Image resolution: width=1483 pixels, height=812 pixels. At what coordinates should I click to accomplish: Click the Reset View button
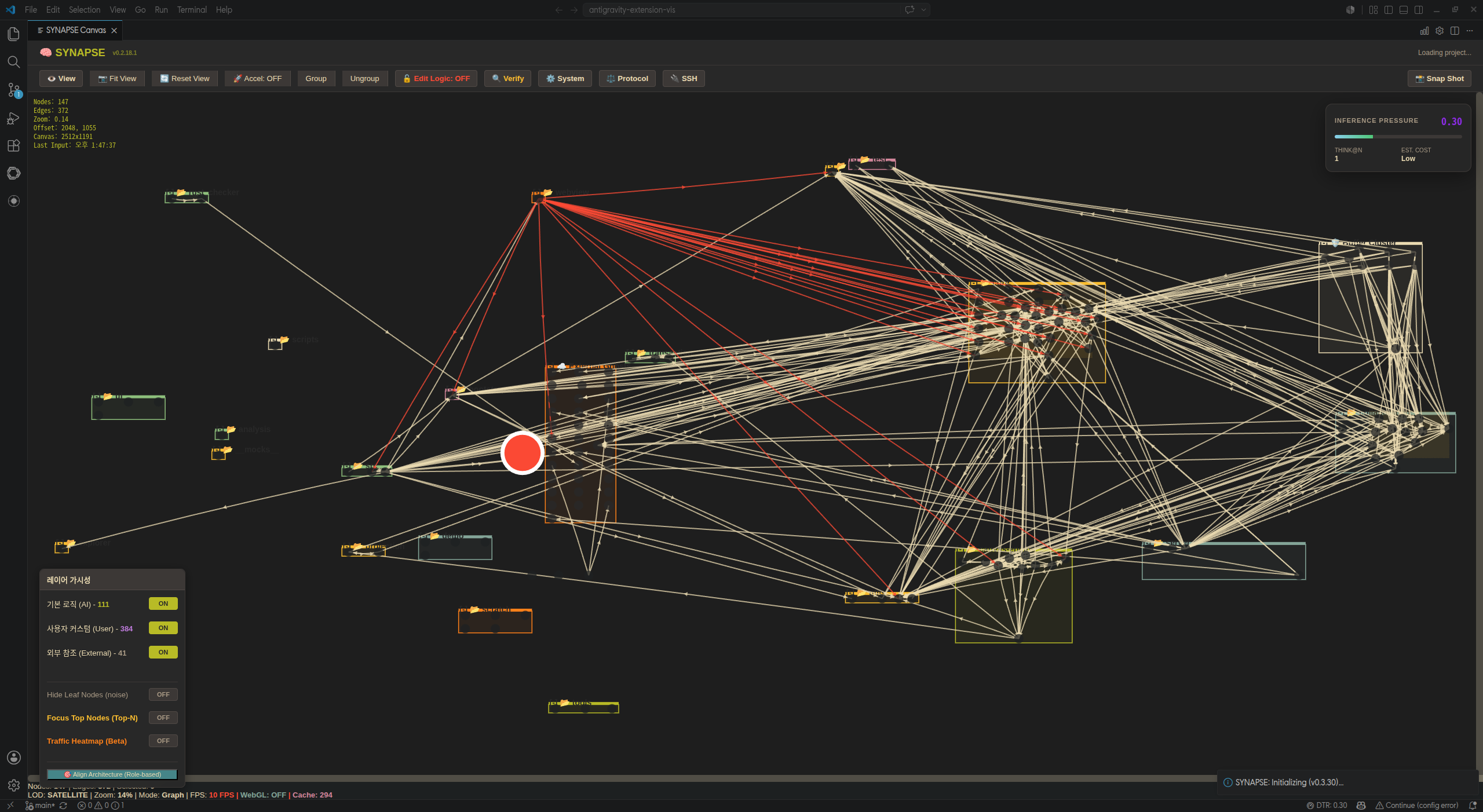point(185,79)
